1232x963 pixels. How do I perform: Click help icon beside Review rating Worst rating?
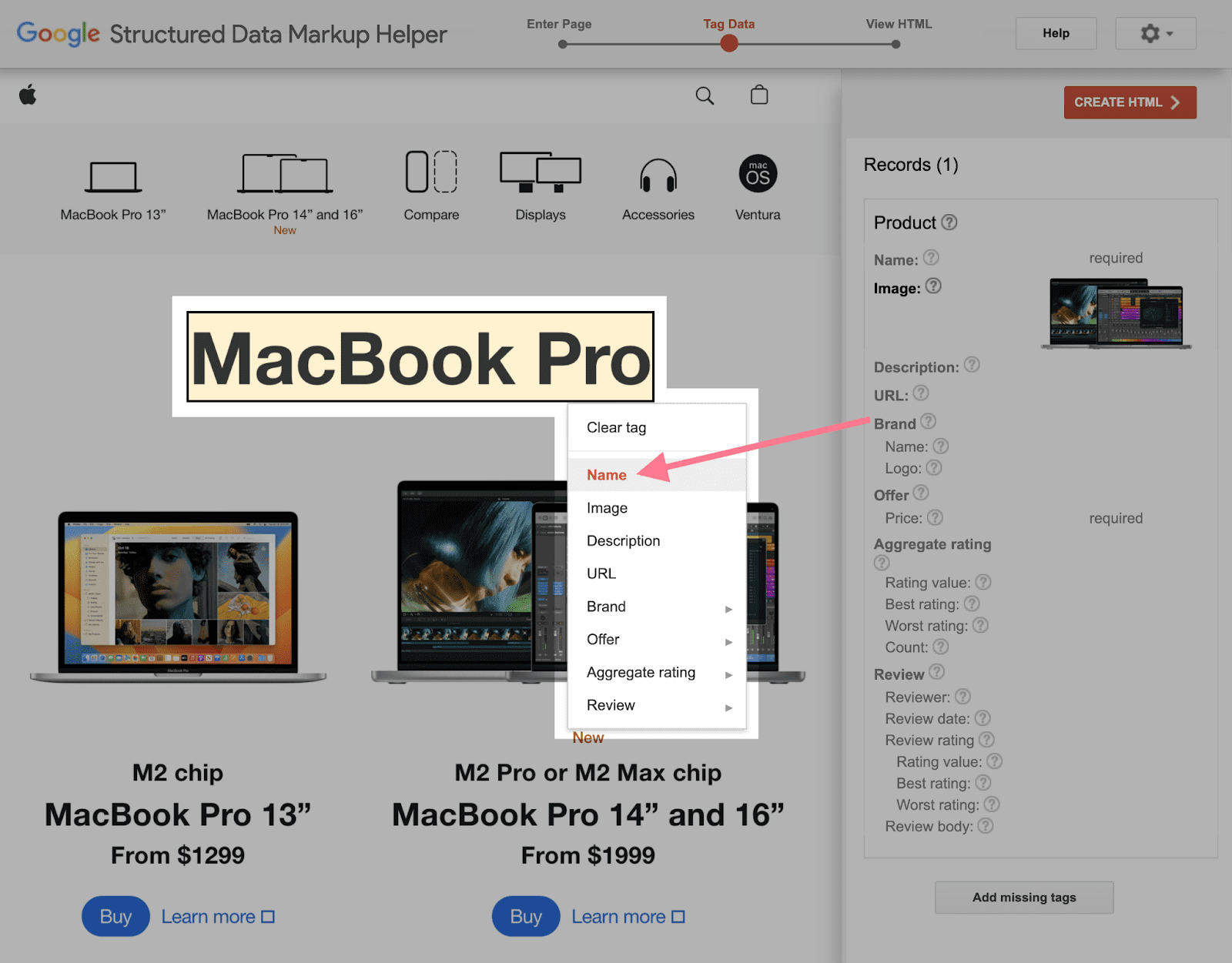992,804
